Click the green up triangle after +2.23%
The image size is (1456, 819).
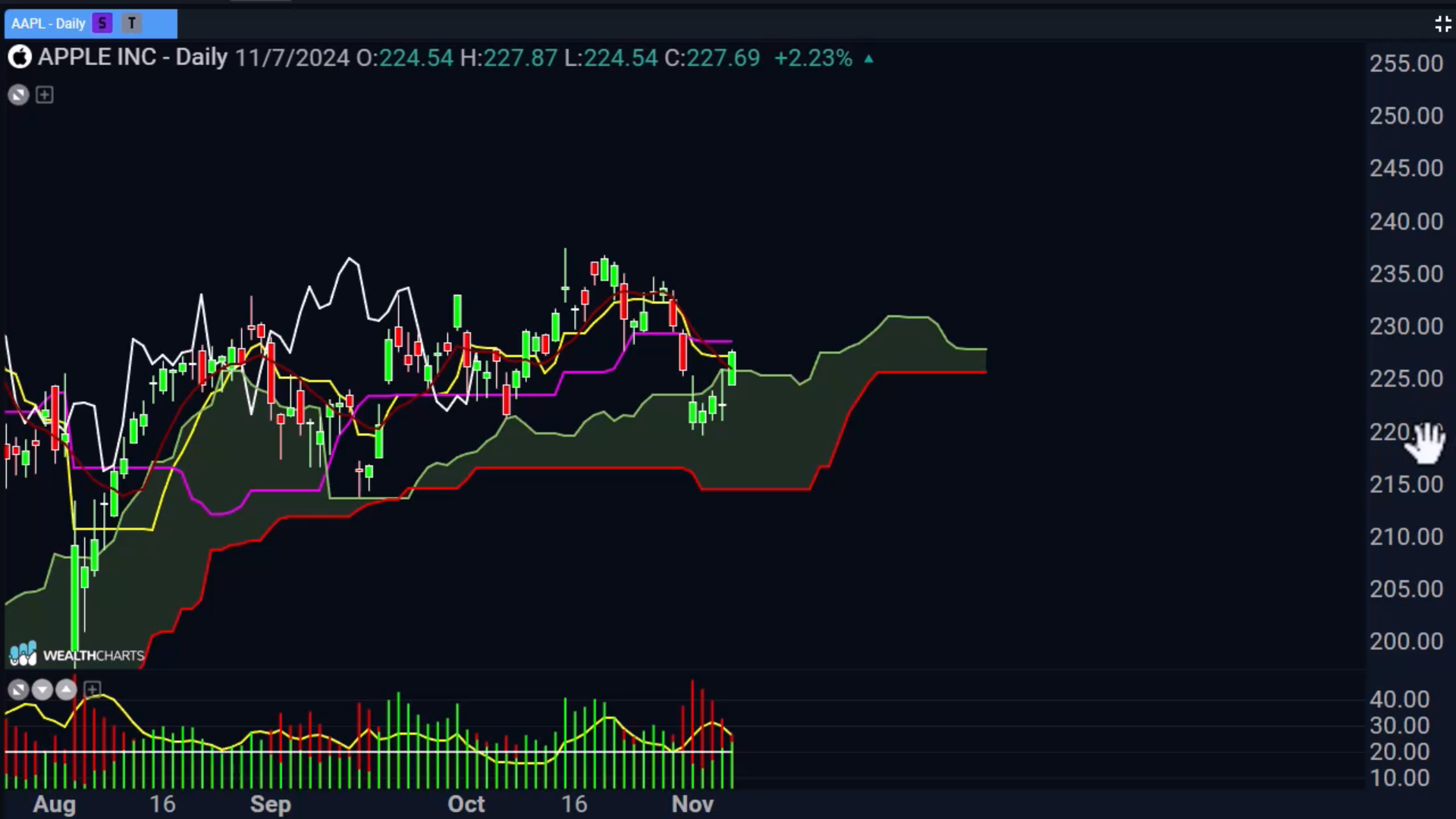[x=869, y=58]
